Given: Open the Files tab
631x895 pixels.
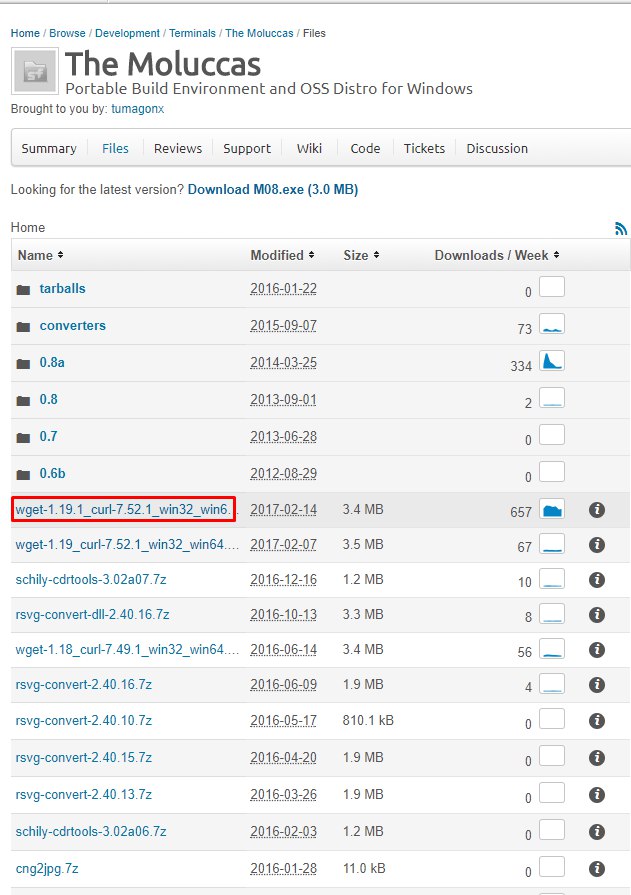Looking at the screenshot, I should [x=115, y=148].
